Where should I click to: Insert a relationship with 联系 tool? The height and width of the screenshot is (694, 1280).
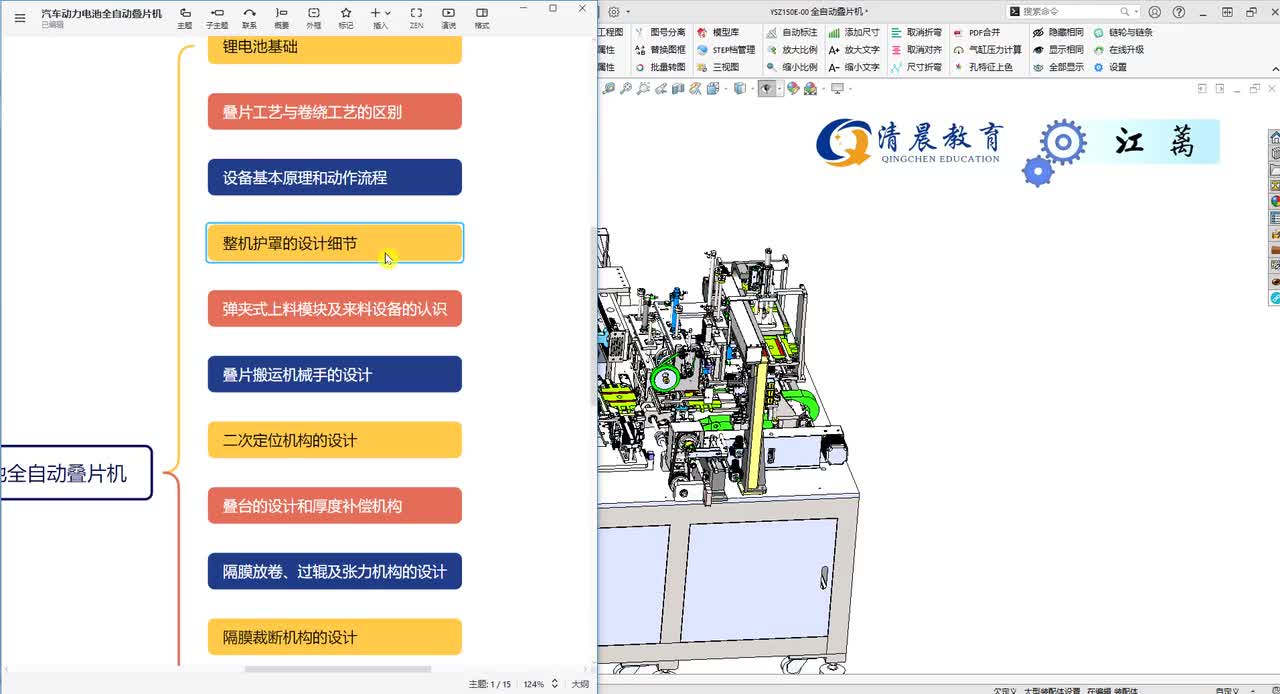tap(249, 18)
